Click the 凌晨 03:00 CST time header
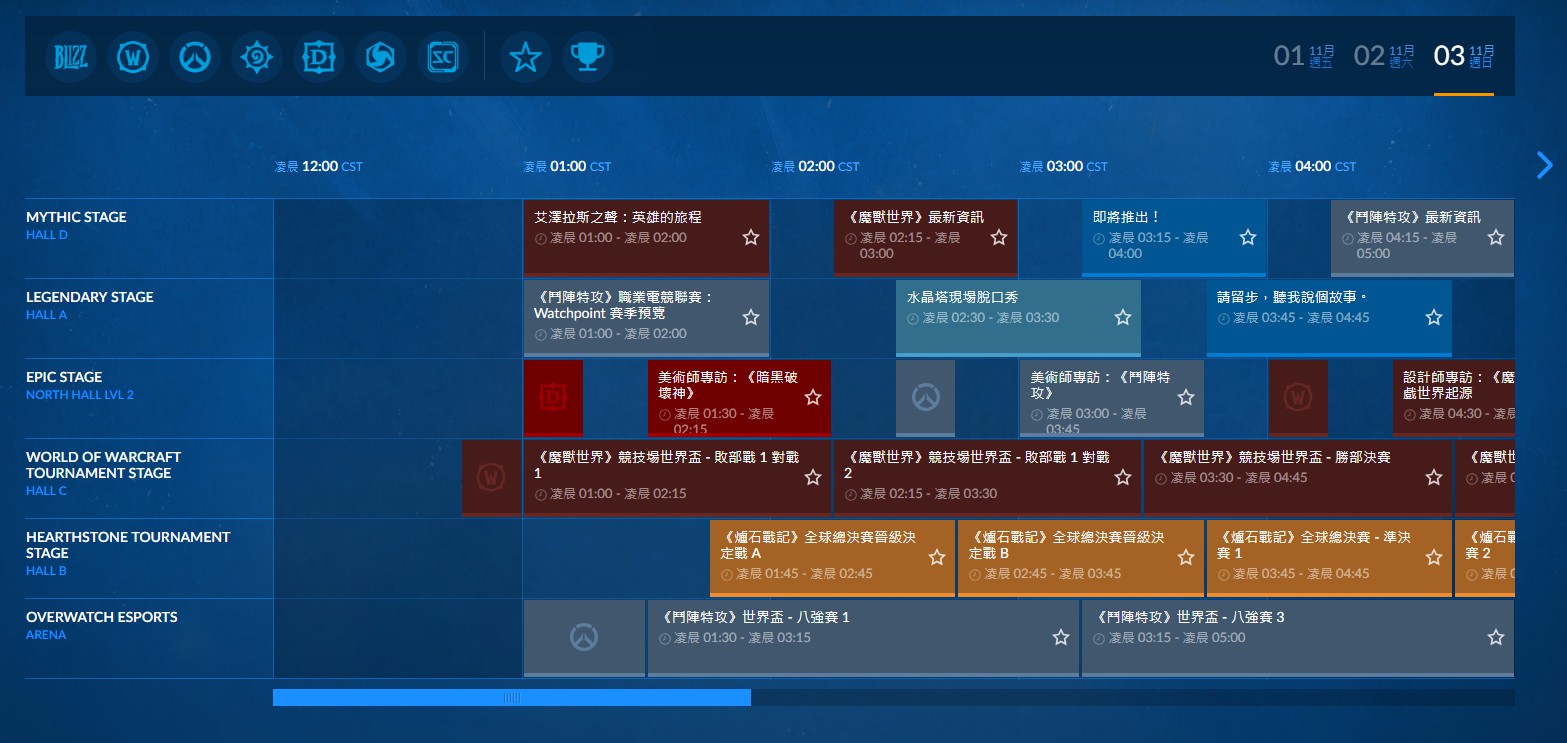 (x=1064, y=167)
